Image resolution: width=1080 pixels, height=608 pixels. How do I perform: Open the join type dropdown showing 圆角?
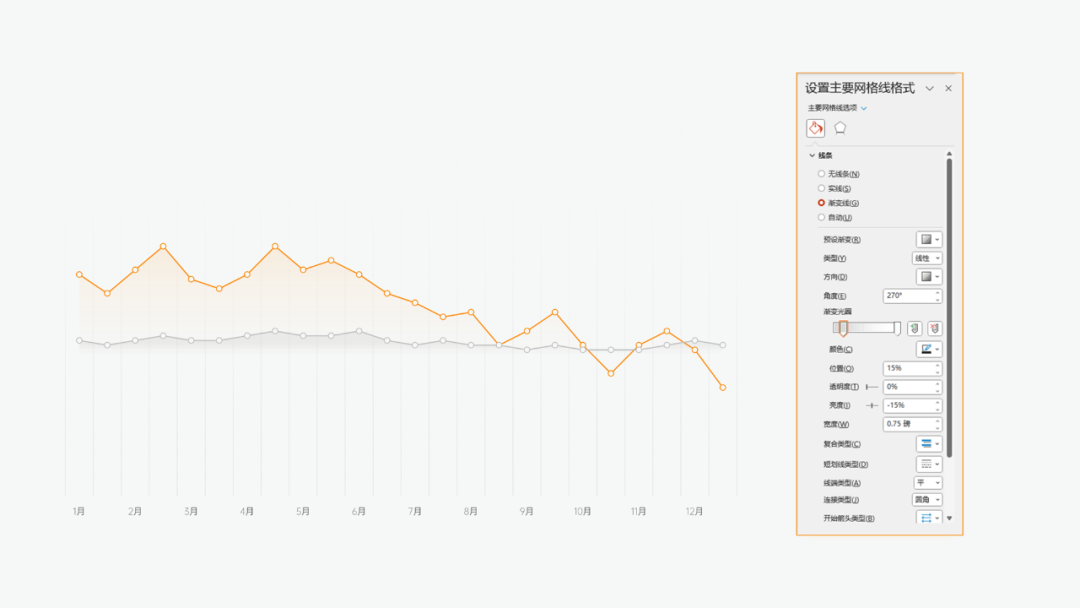pyautogui.click(x=927, y=500)
